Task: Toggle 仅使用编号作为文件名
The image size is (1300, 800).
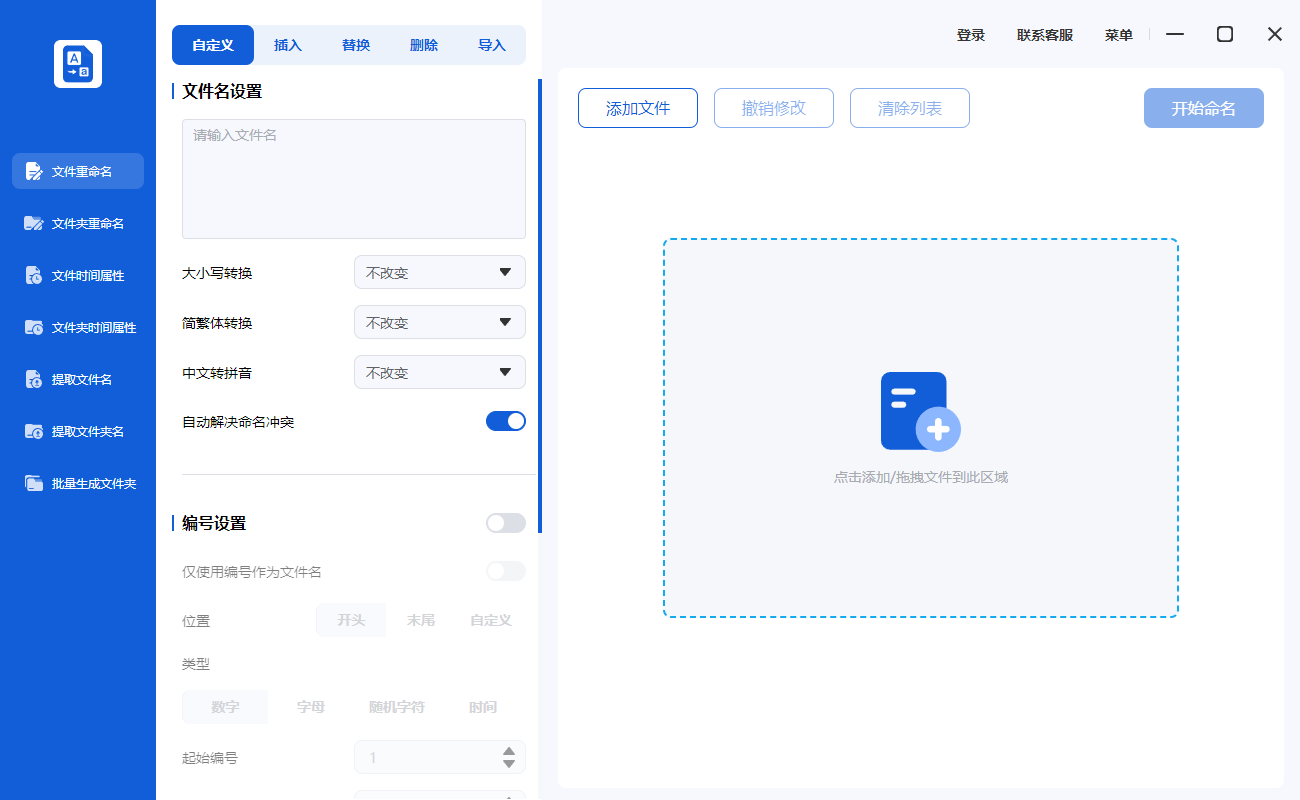Action: [x=505, y=570]
